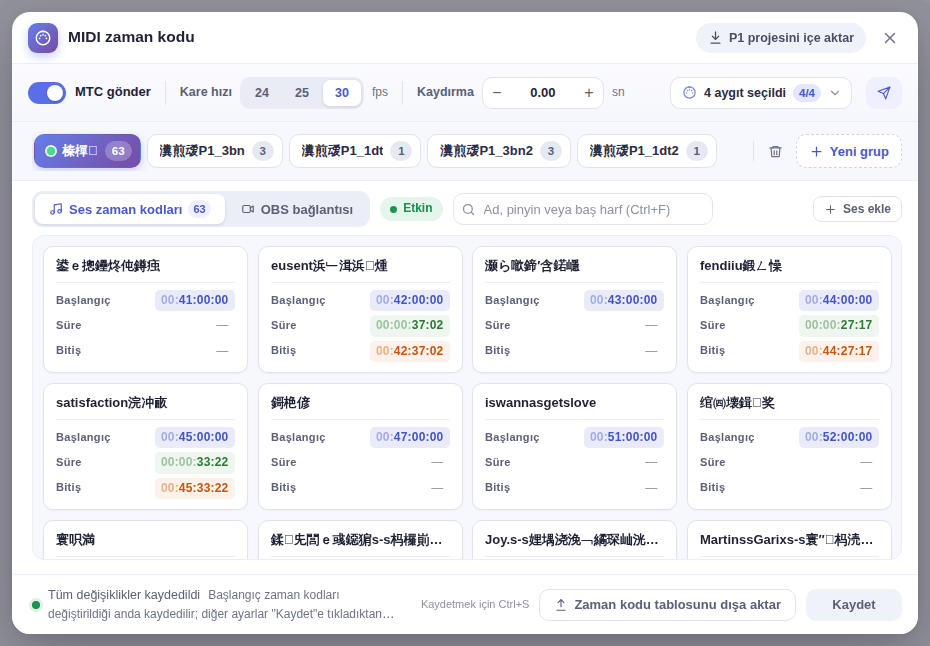Screen dimensions: 930x646
Task: Click start timecode 00:45:00:00
Action: click(195, 437)
